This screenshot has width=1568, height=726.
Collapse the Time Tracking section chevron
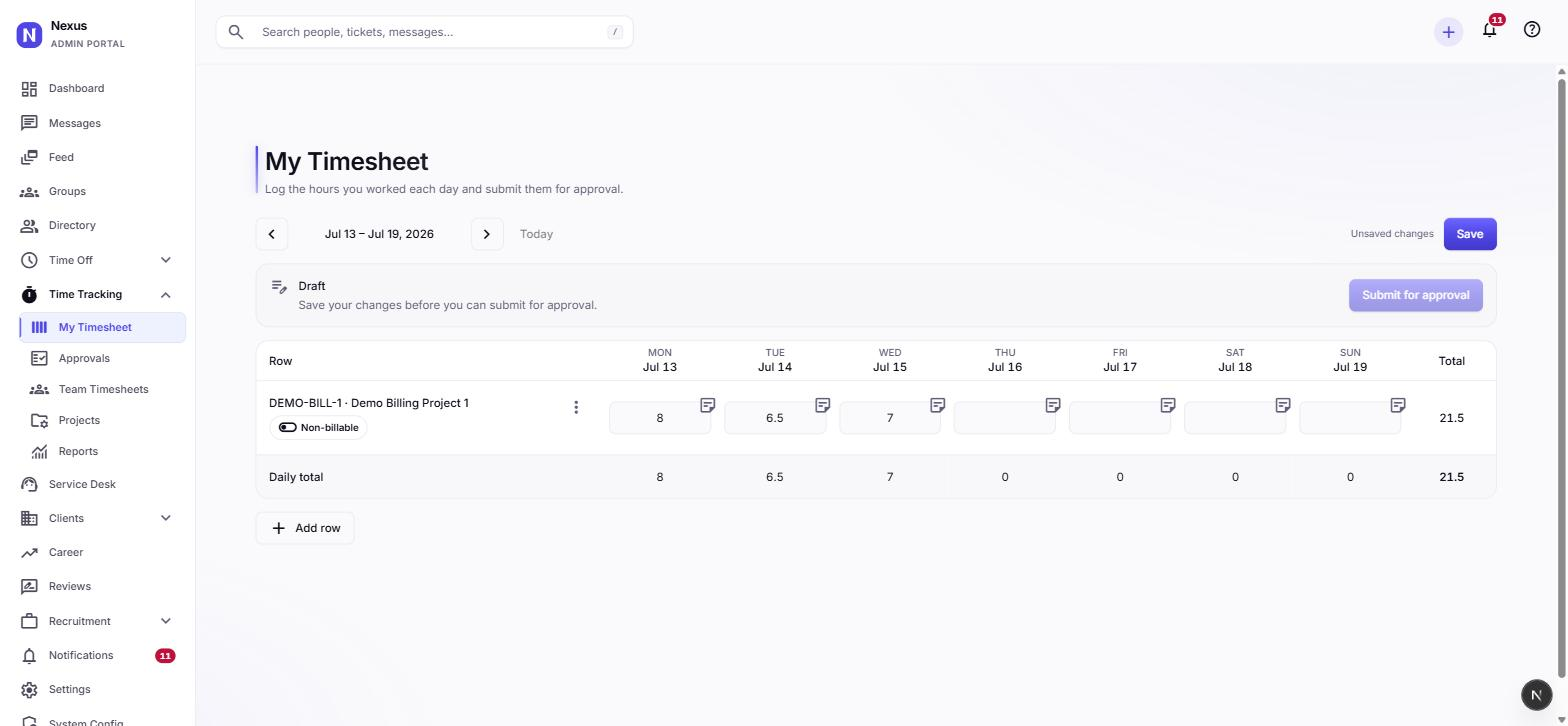click(166, 294)
